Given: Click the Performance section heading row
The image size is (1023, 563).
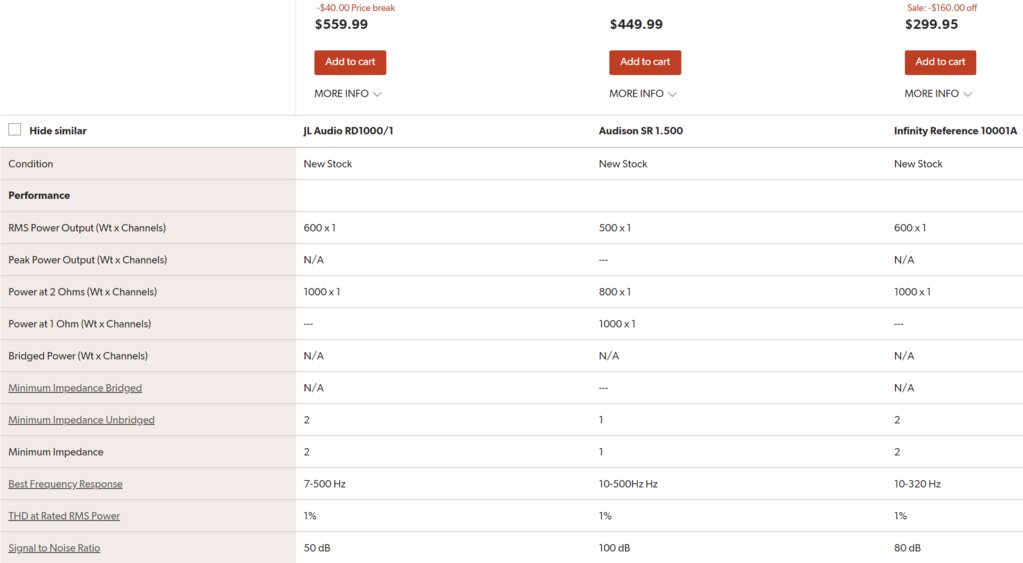Looking at the screenshot, I should click(512, 195).
